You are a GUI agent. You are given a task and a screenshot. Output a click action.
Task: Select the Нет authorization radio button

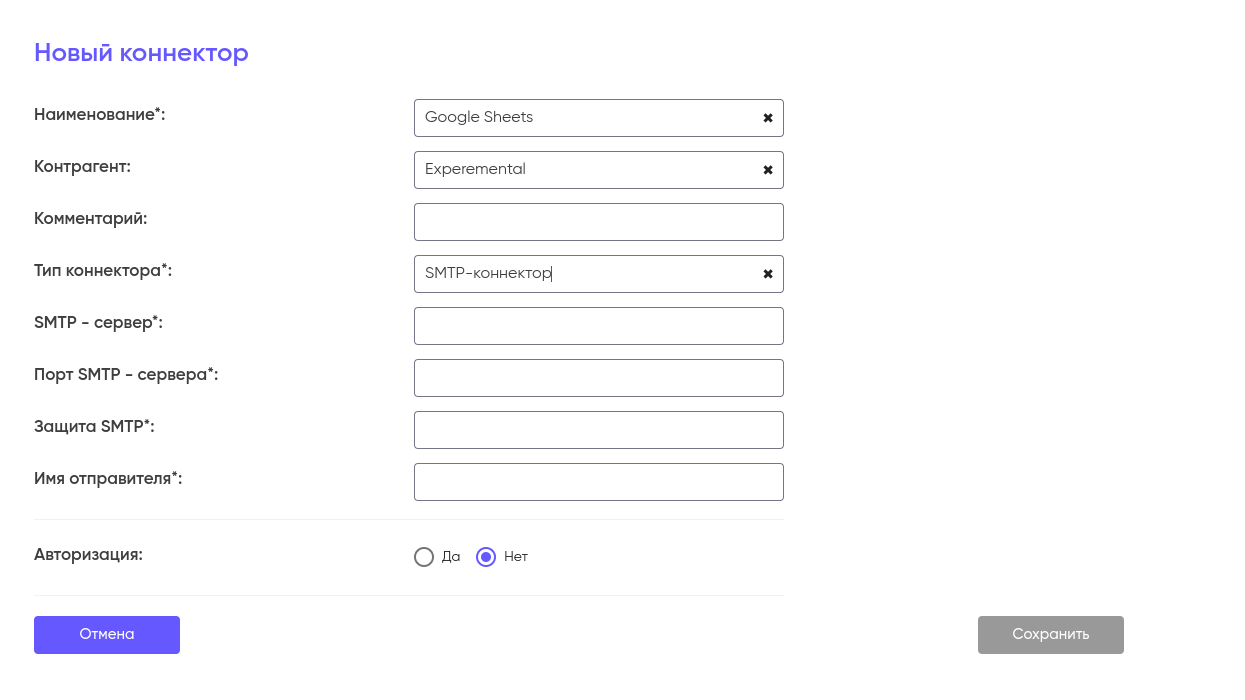(486, 557)
